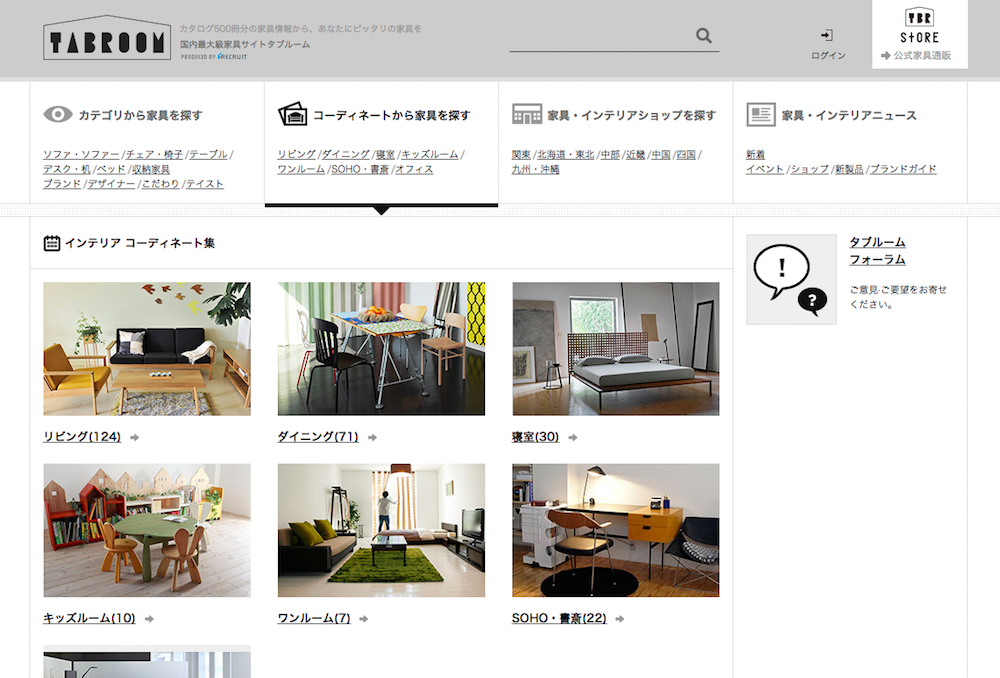
Task: Click arrow icon next to リビング(124)
Action: (x=135, y=438)
